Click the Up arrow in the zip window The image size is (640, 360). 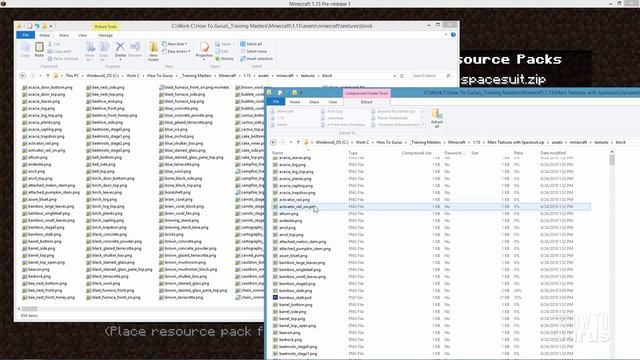click(x=298, y=142)
